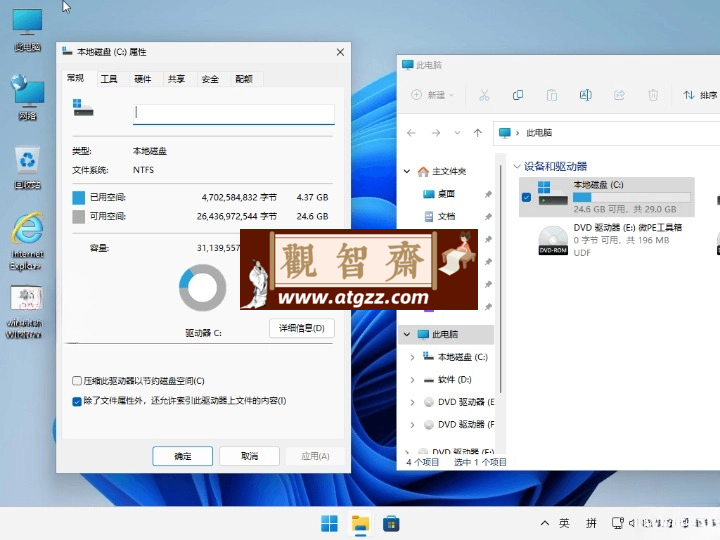Open the 排序 sort menu
Viewport: 720px width, 540px height.
pos(700,95)
